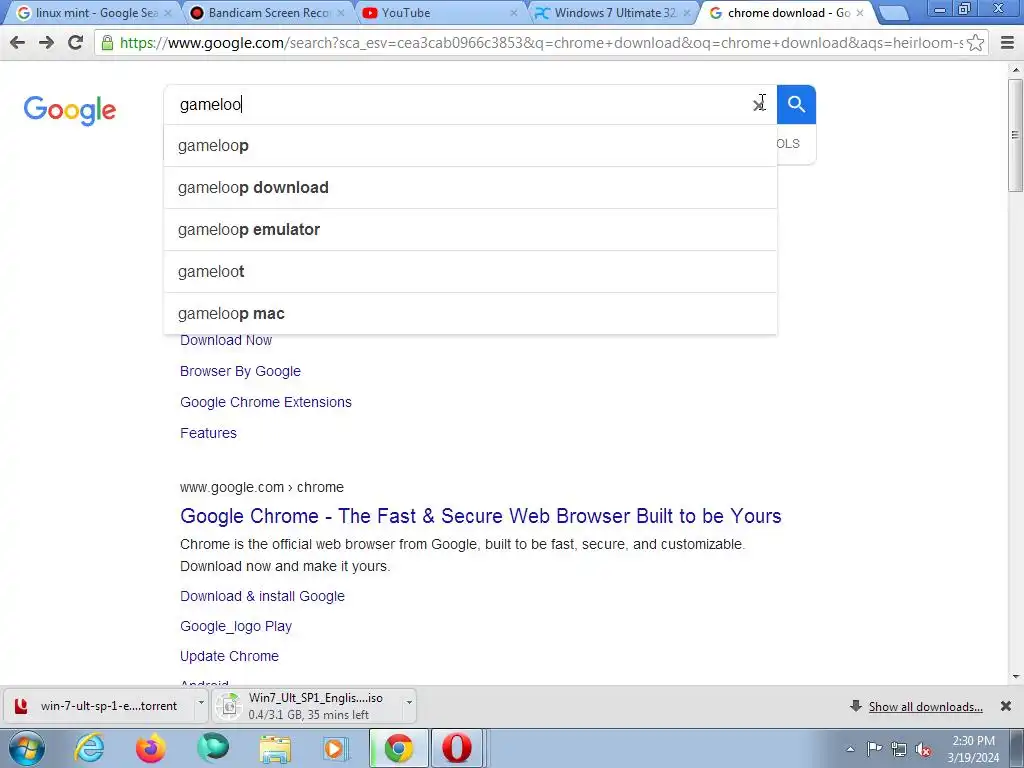Open the Google_logo Play link
The image size is (1024, 768).
[236, 626]
